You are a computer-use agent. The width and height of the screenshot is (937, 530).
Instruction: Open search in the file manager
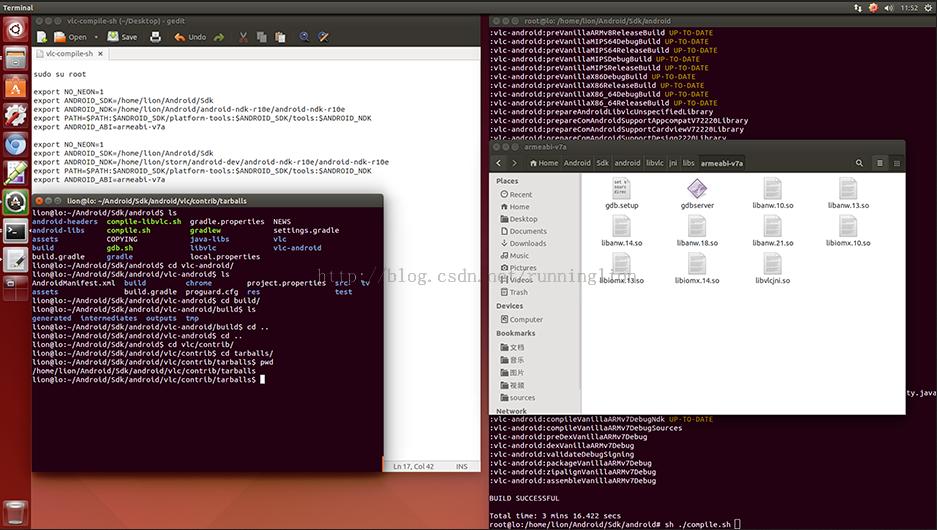click(x=859, y=163)
